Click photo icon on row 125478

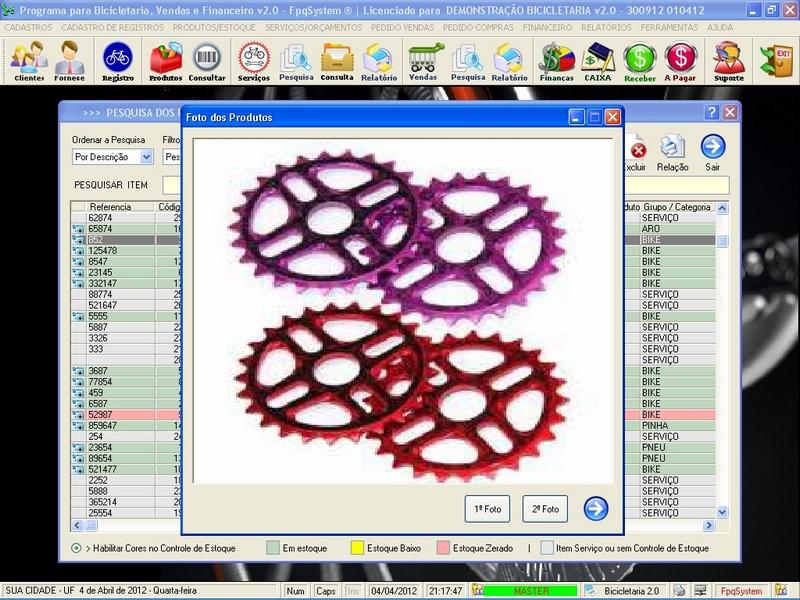tap(78, 251)
